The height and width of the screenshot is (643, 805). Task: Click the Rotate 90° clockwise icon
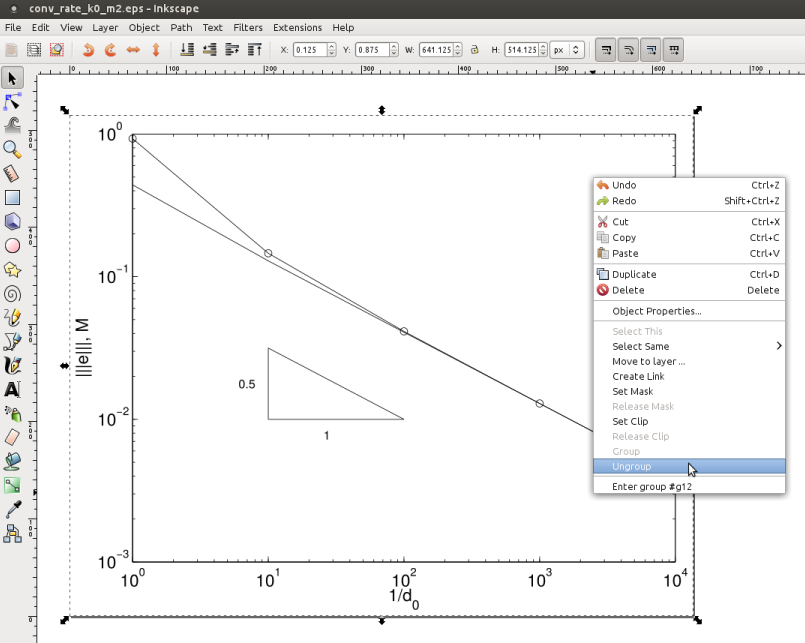[x=109, y=49]
